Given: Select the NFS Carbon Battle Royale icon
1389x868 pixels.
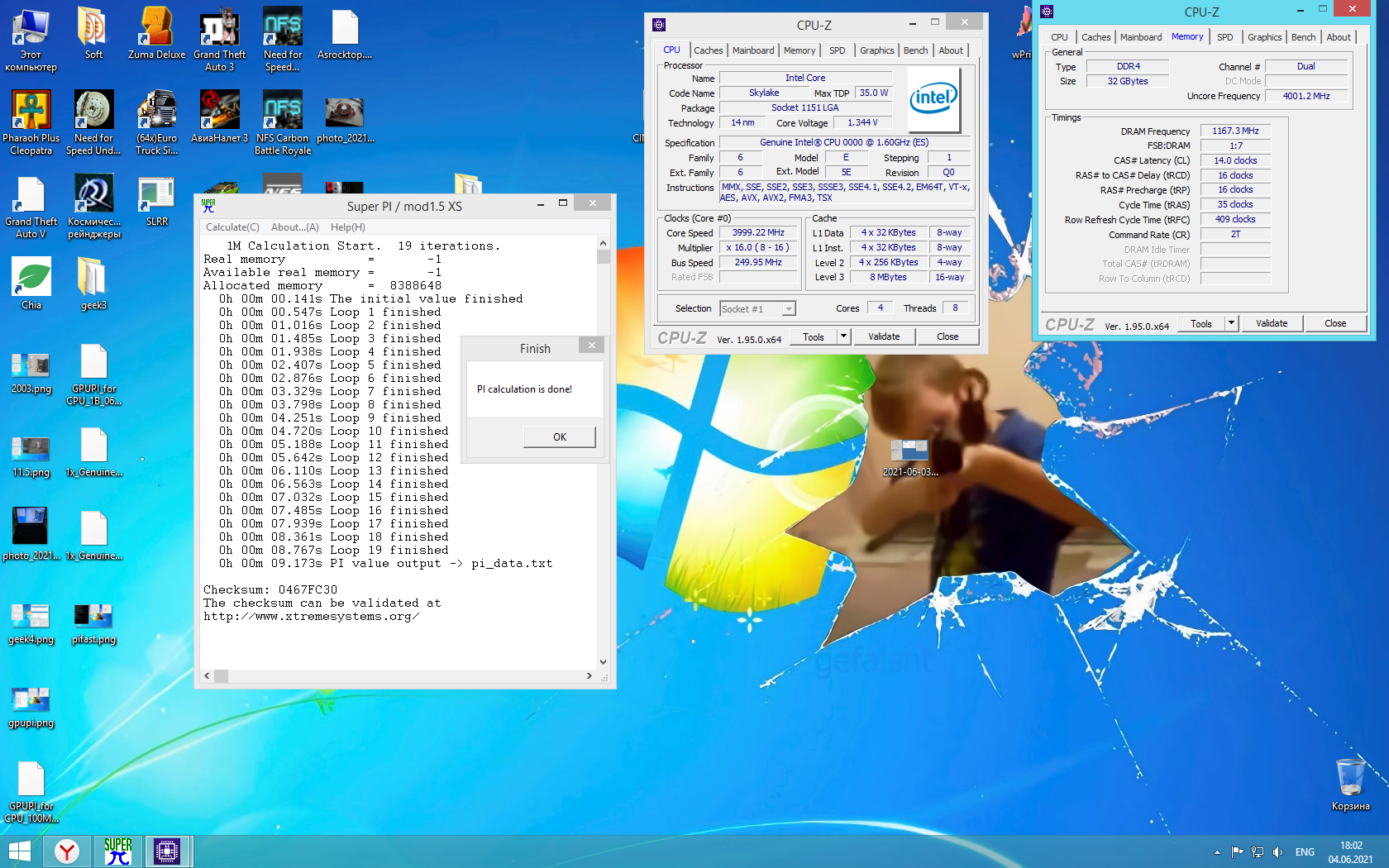Looking at the screenshot, I should 282,122.
